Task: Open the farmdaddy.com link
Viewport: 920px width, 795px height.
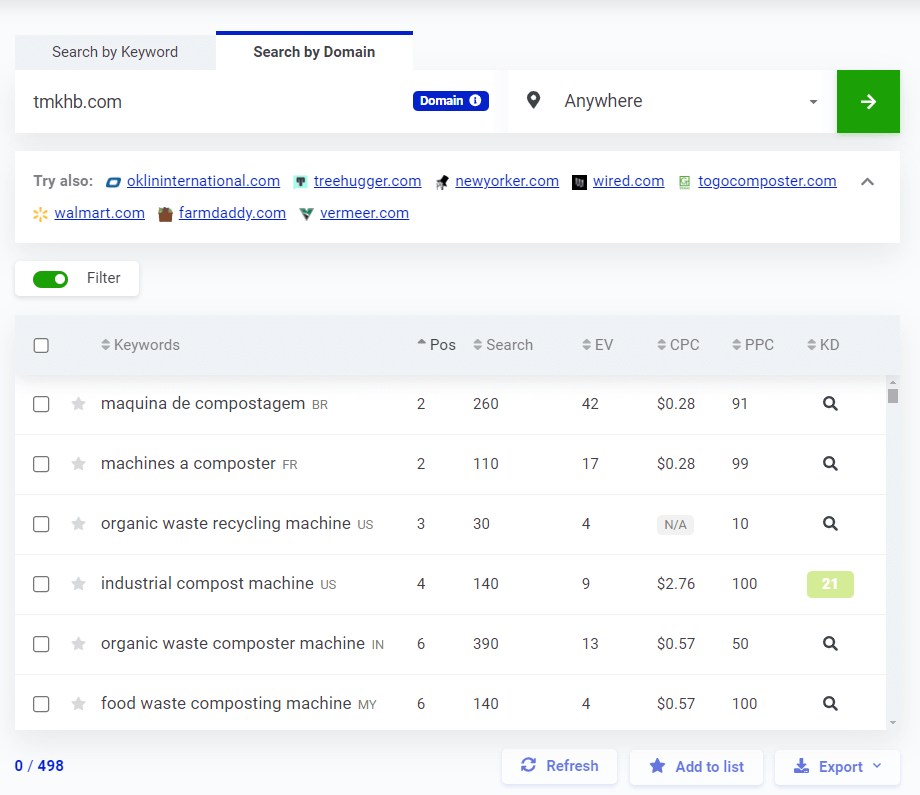Action: click(x=232, y=213)
